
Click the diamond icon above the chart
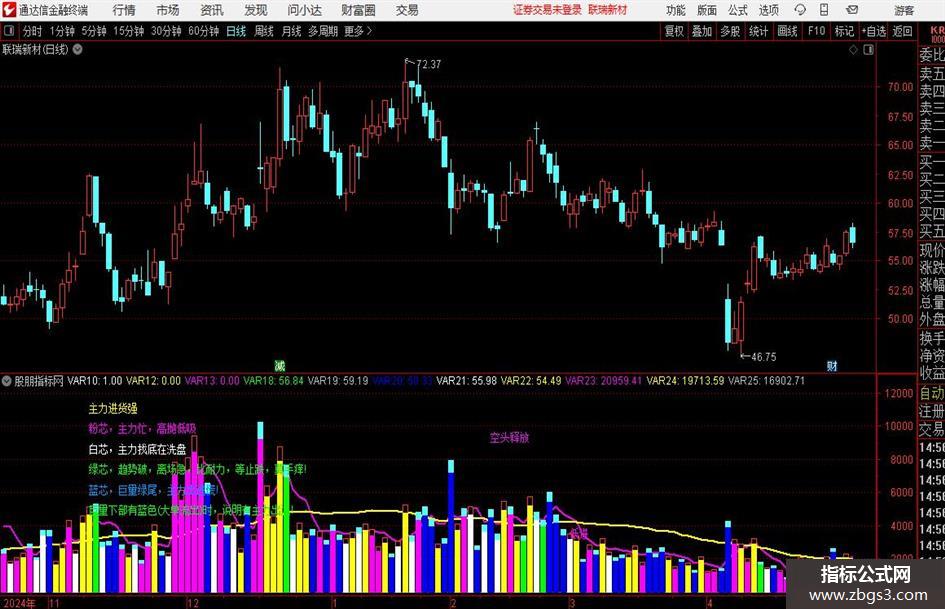853,50
